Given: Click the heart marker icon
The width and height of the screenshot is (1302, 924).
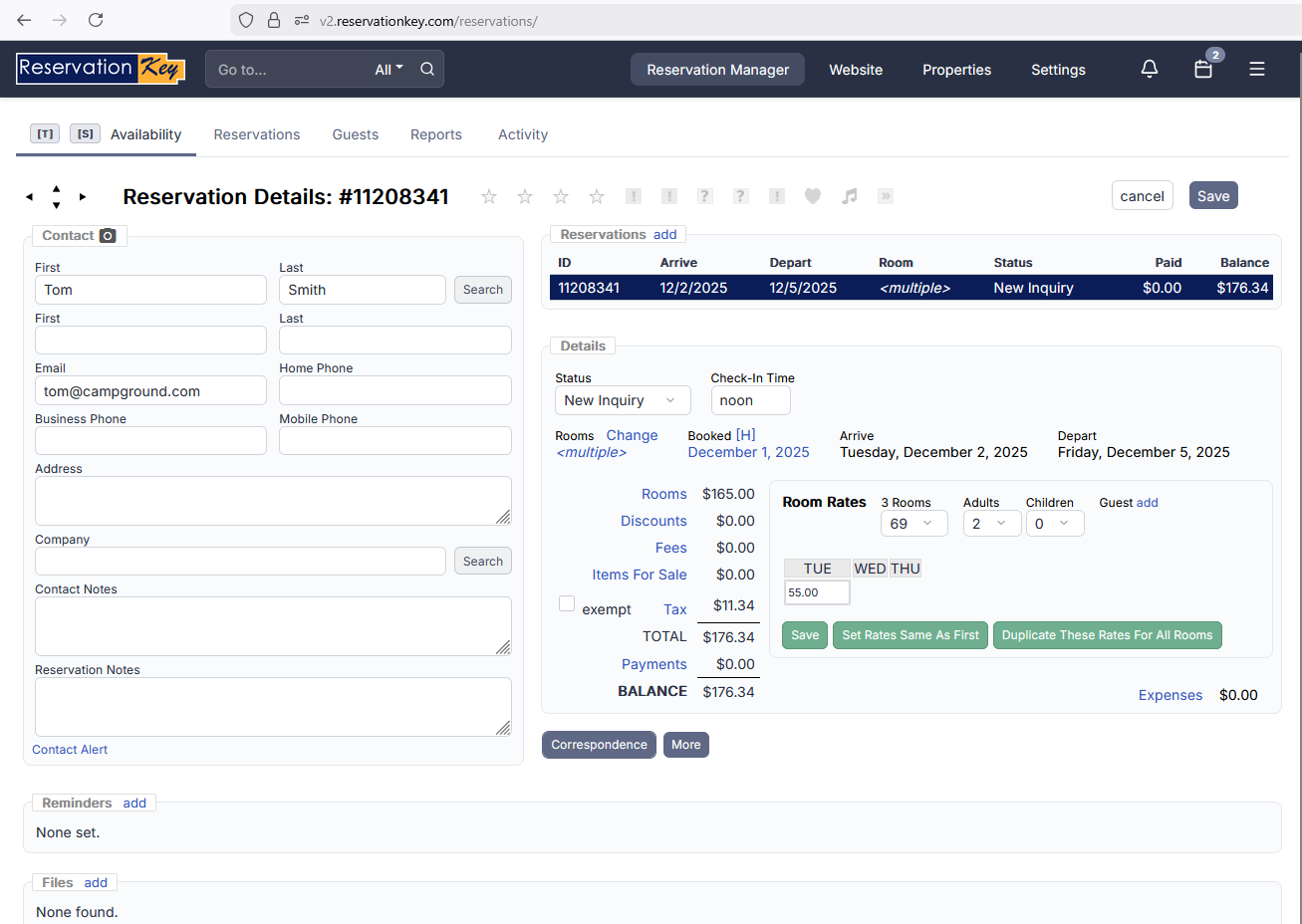Looking at the screenshot, I should [x=813, y=196].
